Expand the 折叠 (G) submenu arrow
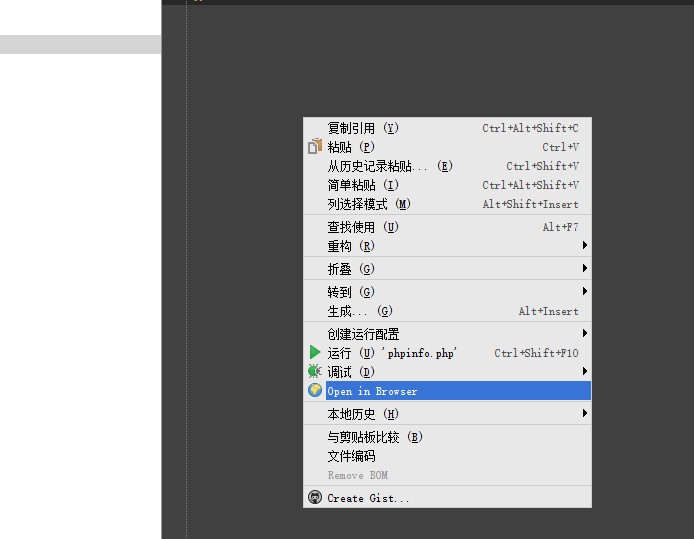 coord(585,268)
